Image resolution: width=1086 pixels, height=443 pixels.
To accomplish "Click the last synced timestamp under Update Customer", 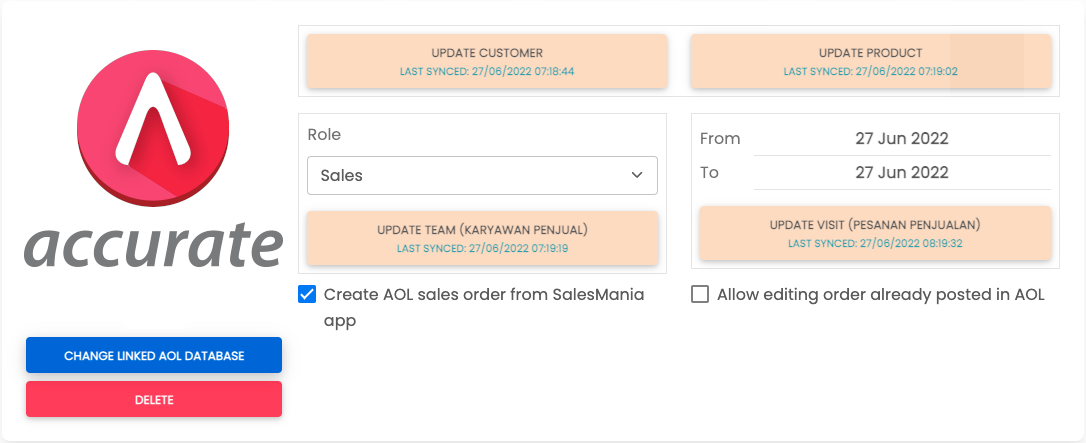I will pos(487,72).
